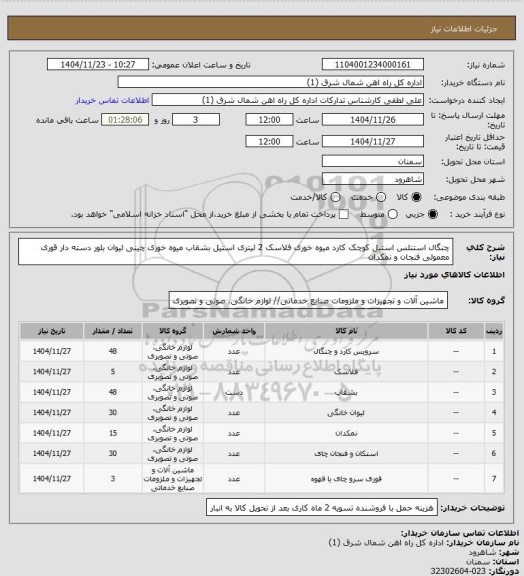
Task: Click the شماره نیاز field 1104001234000161
Action: click(373, 64)
